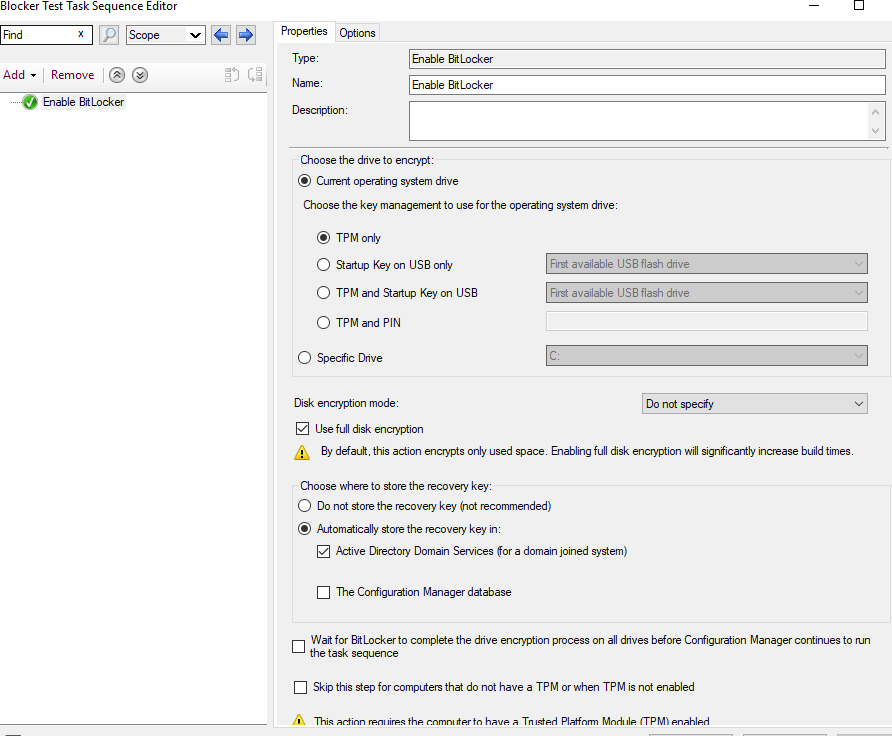Click the magnifier search icon
This screenshot has height=736, width=892.
109,35
